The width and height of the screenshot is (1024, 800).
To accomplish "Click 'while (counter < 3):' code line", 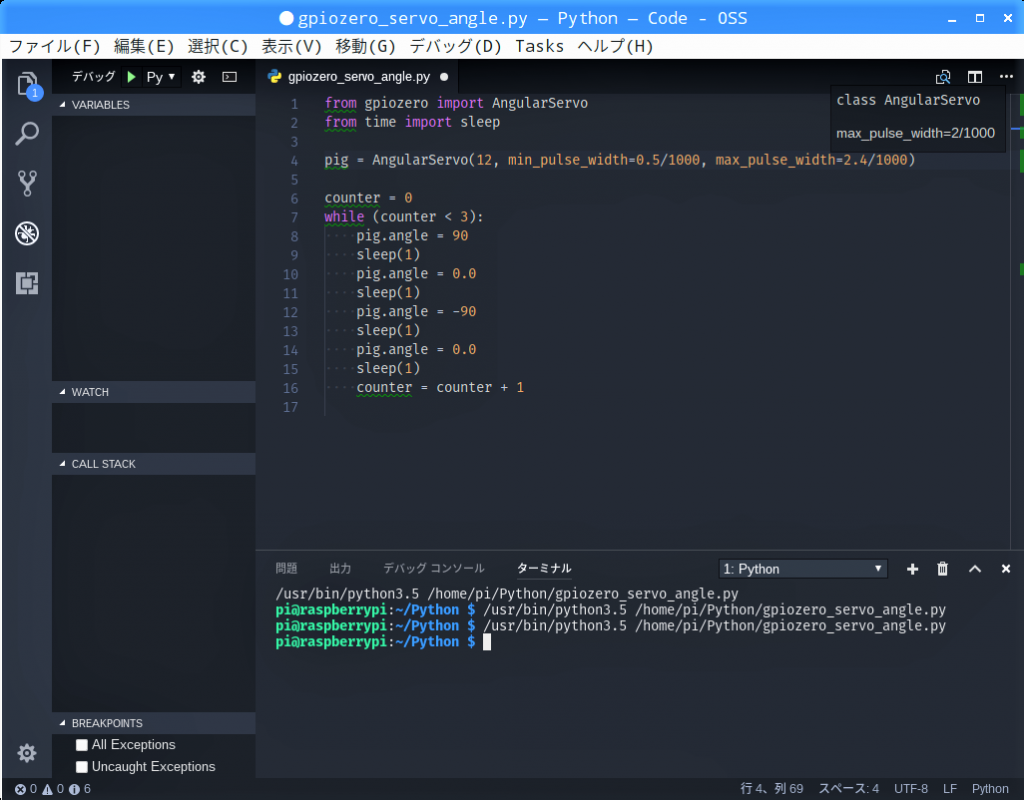I will click(x=404, y=217).
